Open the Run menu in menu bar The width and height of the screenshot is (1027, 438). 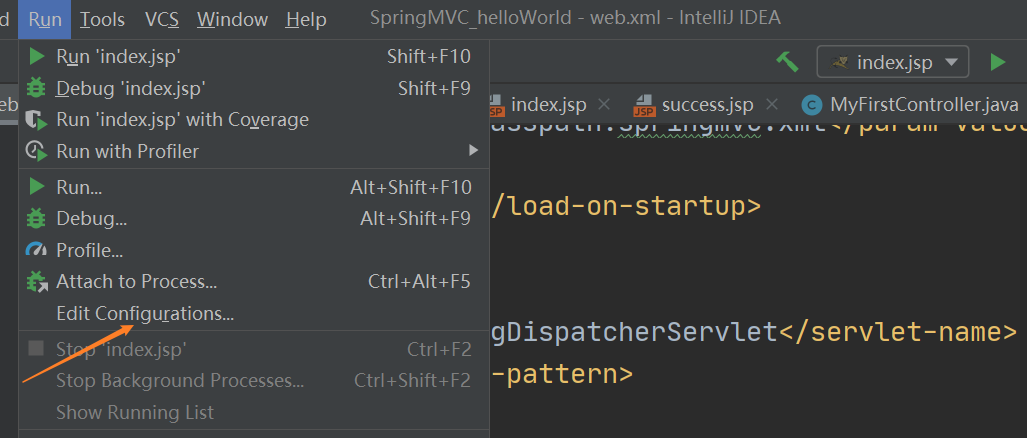[45, 19]
